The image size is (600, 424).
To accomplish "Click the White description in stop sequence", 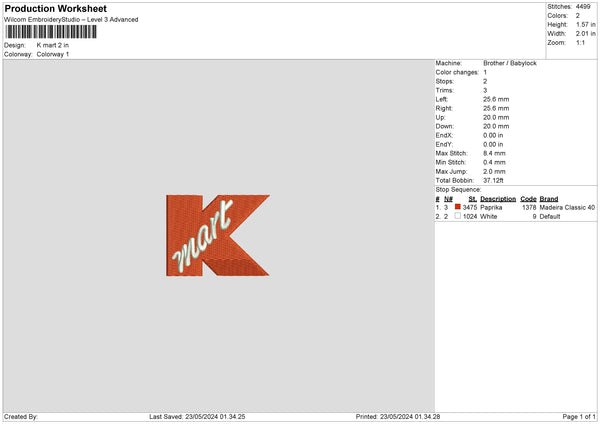I will pos(488,217).
